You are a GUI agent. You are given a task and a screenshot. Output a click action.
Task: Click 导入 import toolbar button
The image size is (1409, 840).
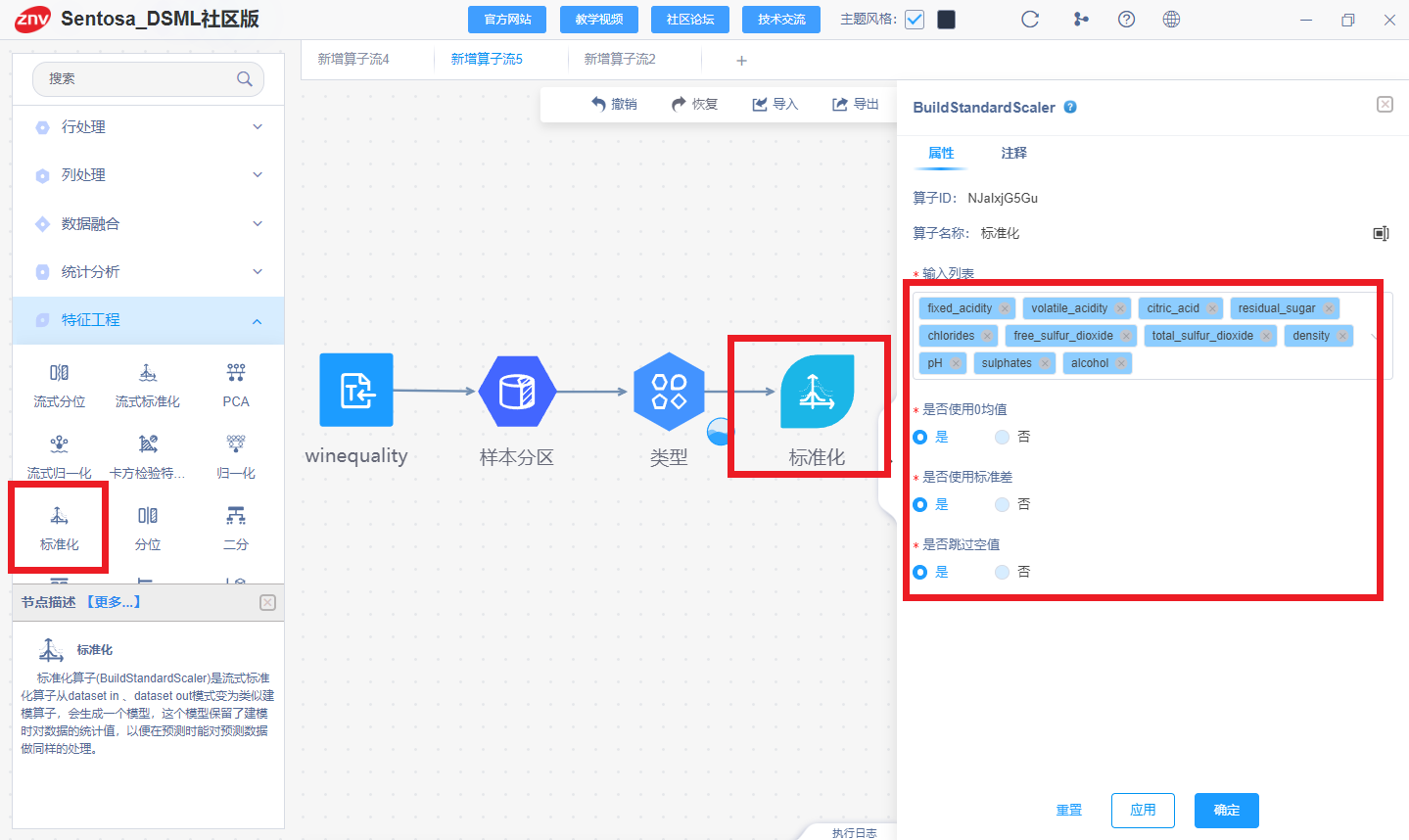(x=775, y=104)
